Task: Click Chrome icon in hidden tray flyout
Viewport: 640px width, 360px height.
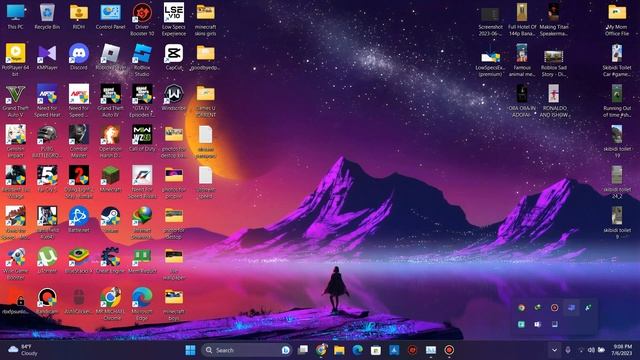Action: tap(521, 307)
